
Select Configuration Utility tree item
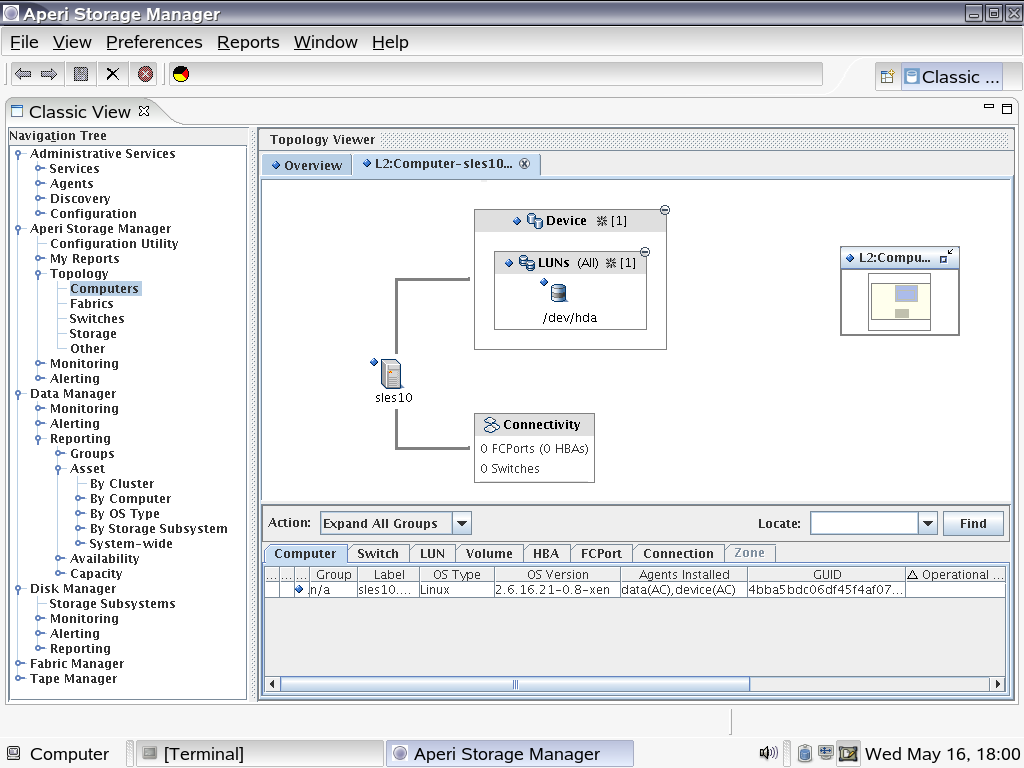(x=114, y=244)
